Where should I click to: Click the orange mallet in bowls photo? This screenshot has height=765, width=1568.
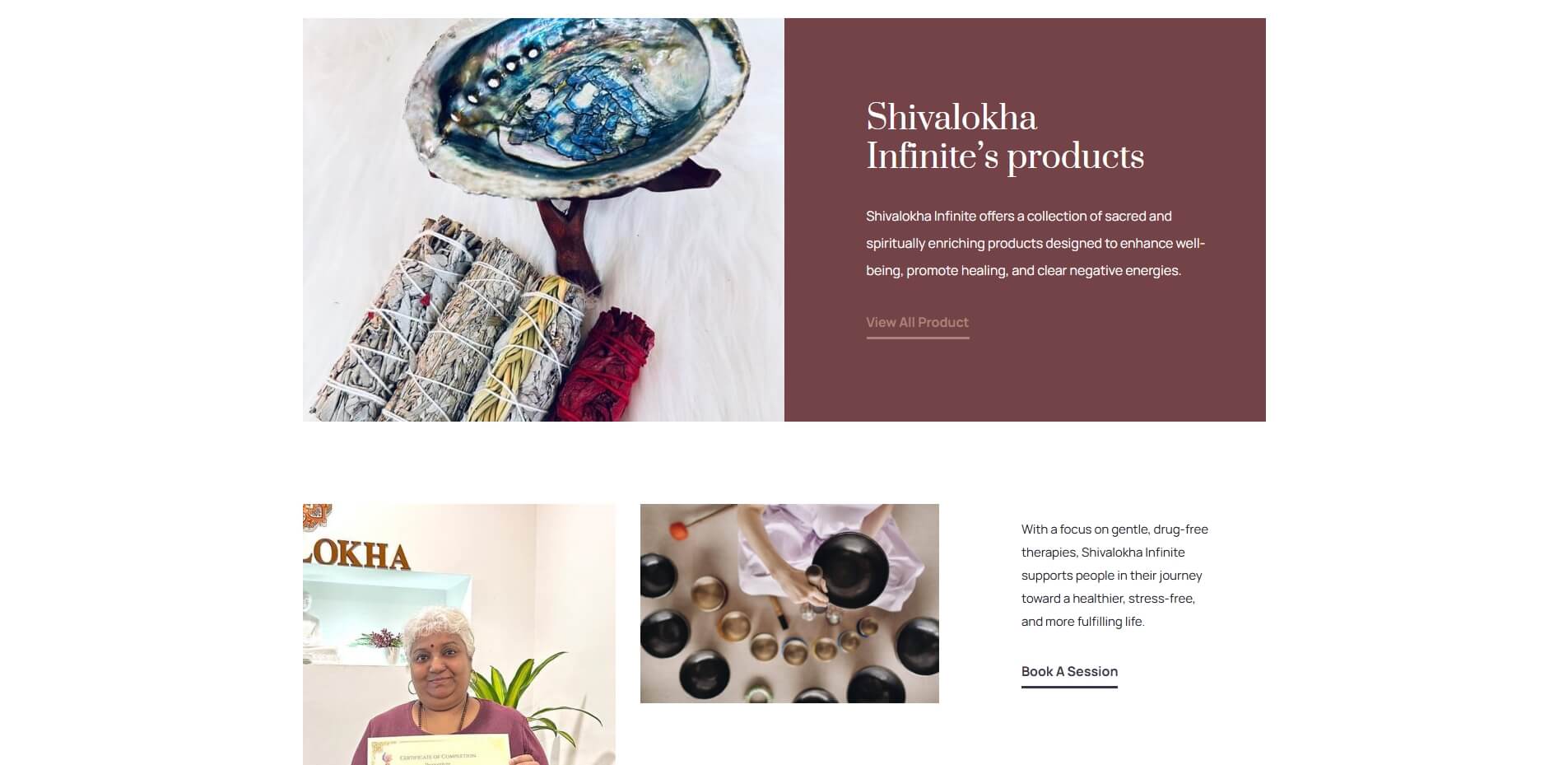(678, 530)
